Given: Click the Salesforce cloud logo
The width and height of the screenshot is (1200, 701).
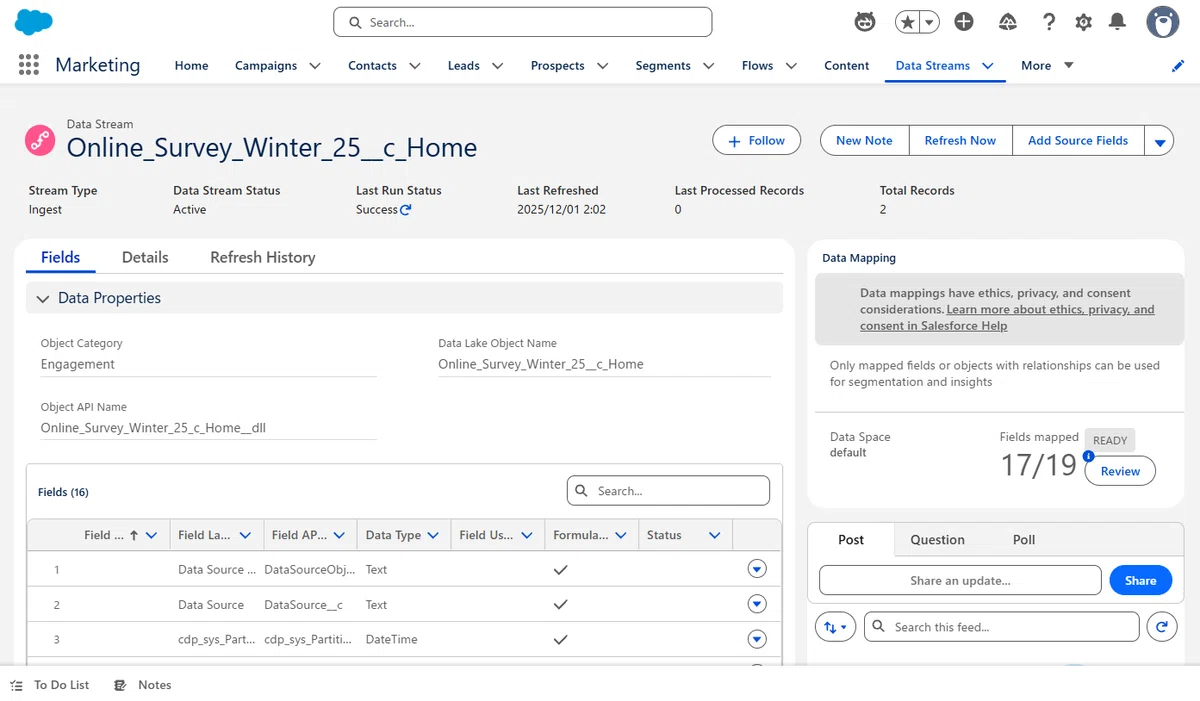Looking at the screenshot, I should (34, 21).
